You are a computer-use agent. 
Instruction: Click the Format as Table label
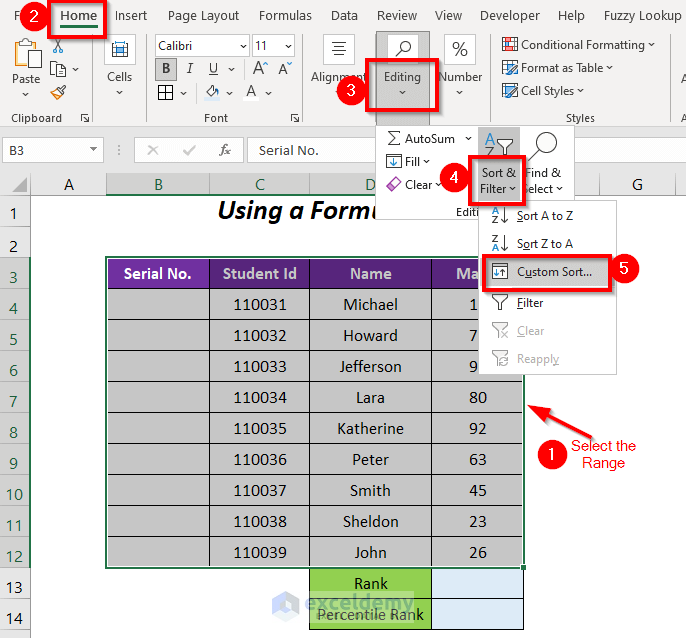pos(562,68)
